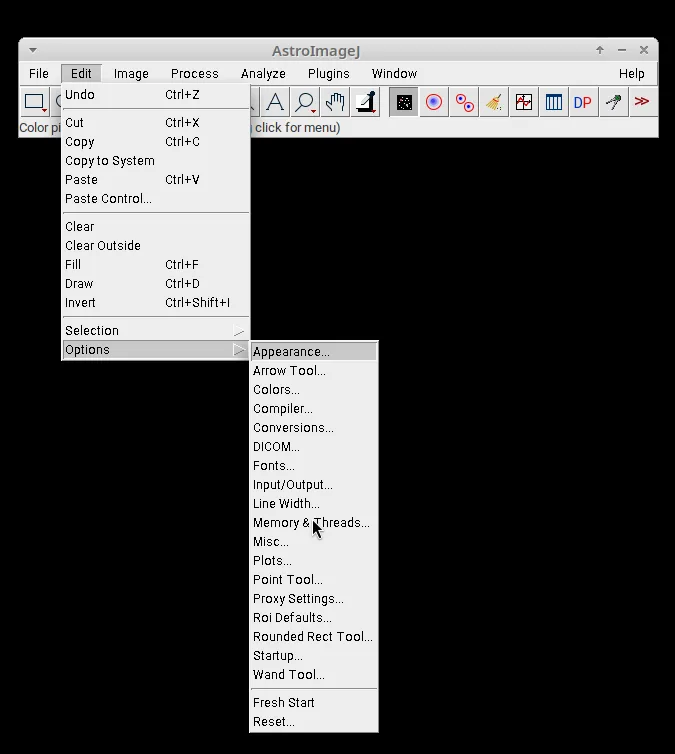Click Fresh Start in Options submenu
This screenshot has height=754, width=675.
coord(284,703)
